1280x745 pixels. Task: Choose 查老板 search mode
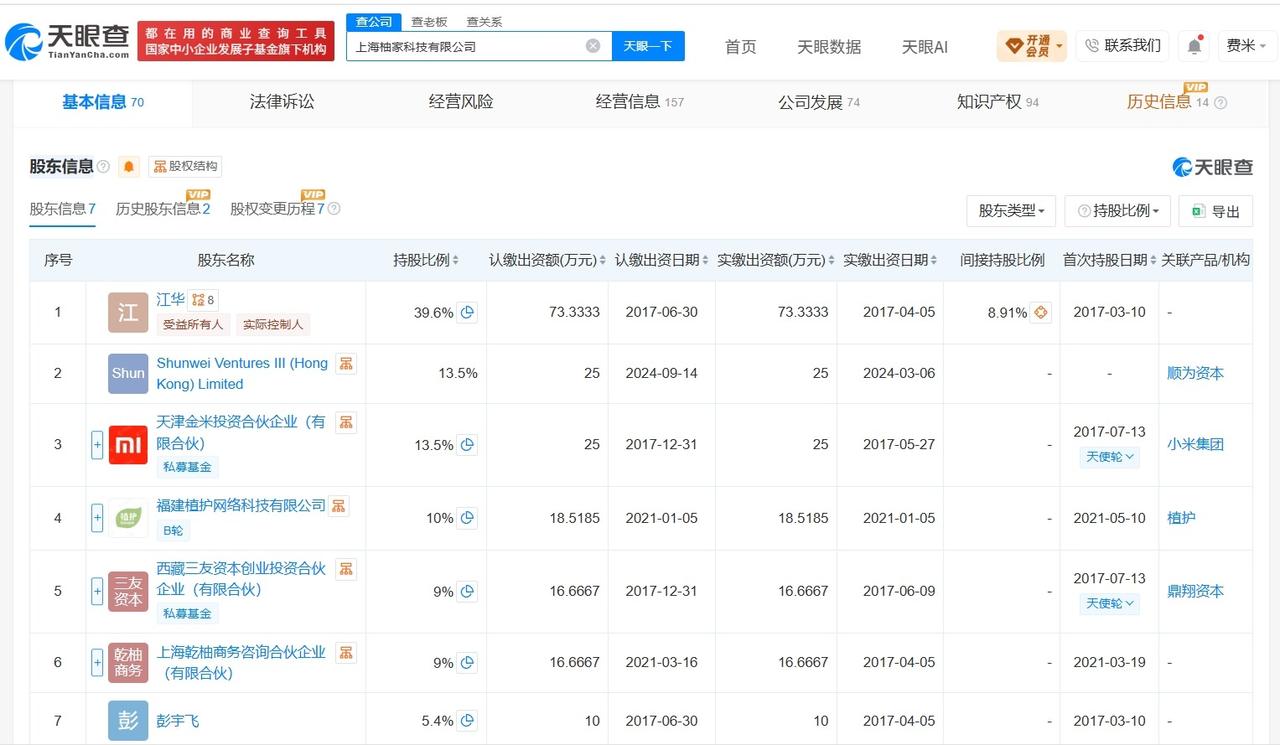(x=430, y=21)
